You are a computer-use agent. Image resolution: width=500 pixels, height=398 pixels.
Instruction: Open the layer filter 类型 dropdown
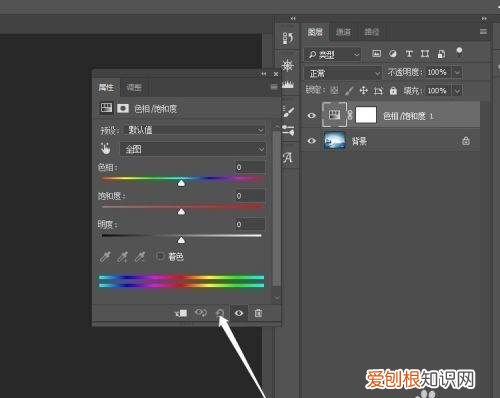click(x=333, y=54)
